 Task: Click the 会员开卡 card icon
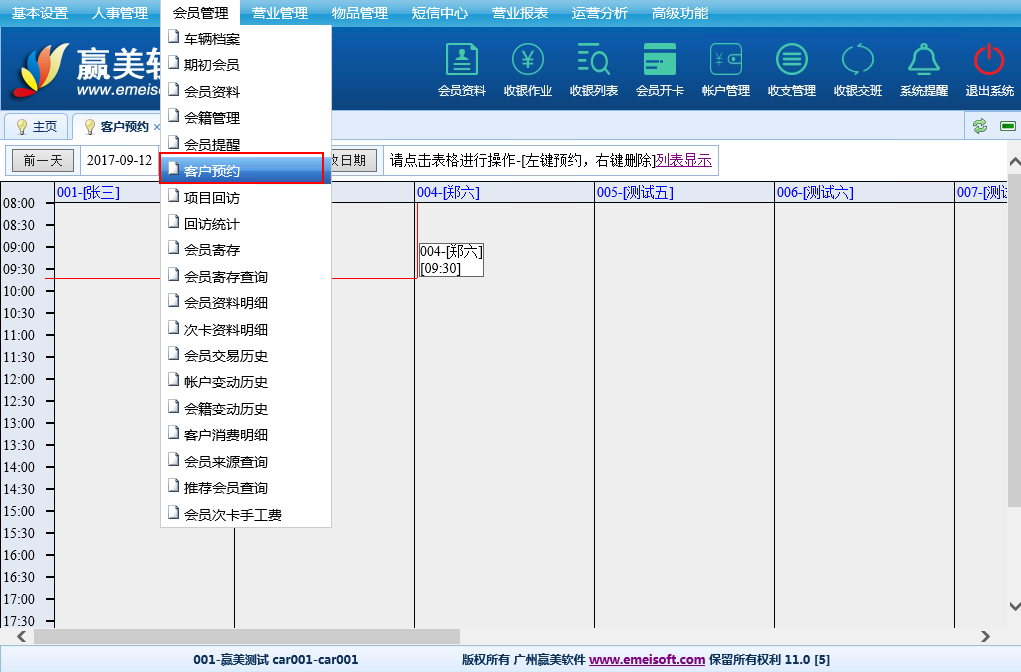(660, 62)
